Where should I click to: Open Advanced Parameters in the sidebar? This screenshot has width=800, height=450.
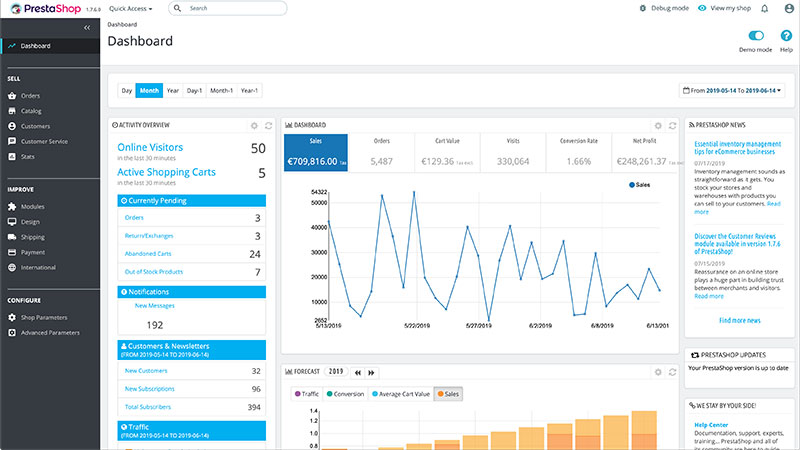click(x=50, y=333)
